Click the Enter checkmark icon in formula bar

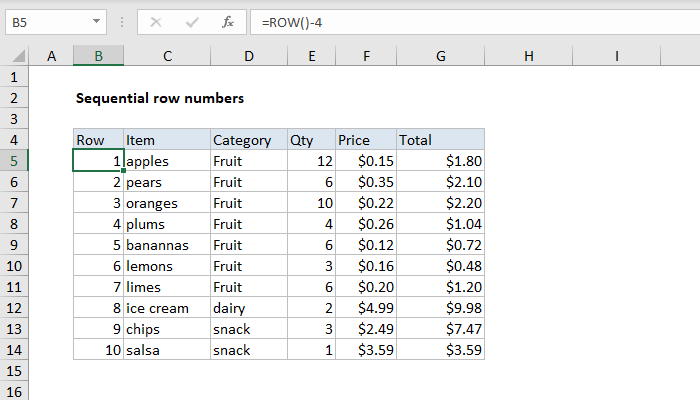(192, 22)
